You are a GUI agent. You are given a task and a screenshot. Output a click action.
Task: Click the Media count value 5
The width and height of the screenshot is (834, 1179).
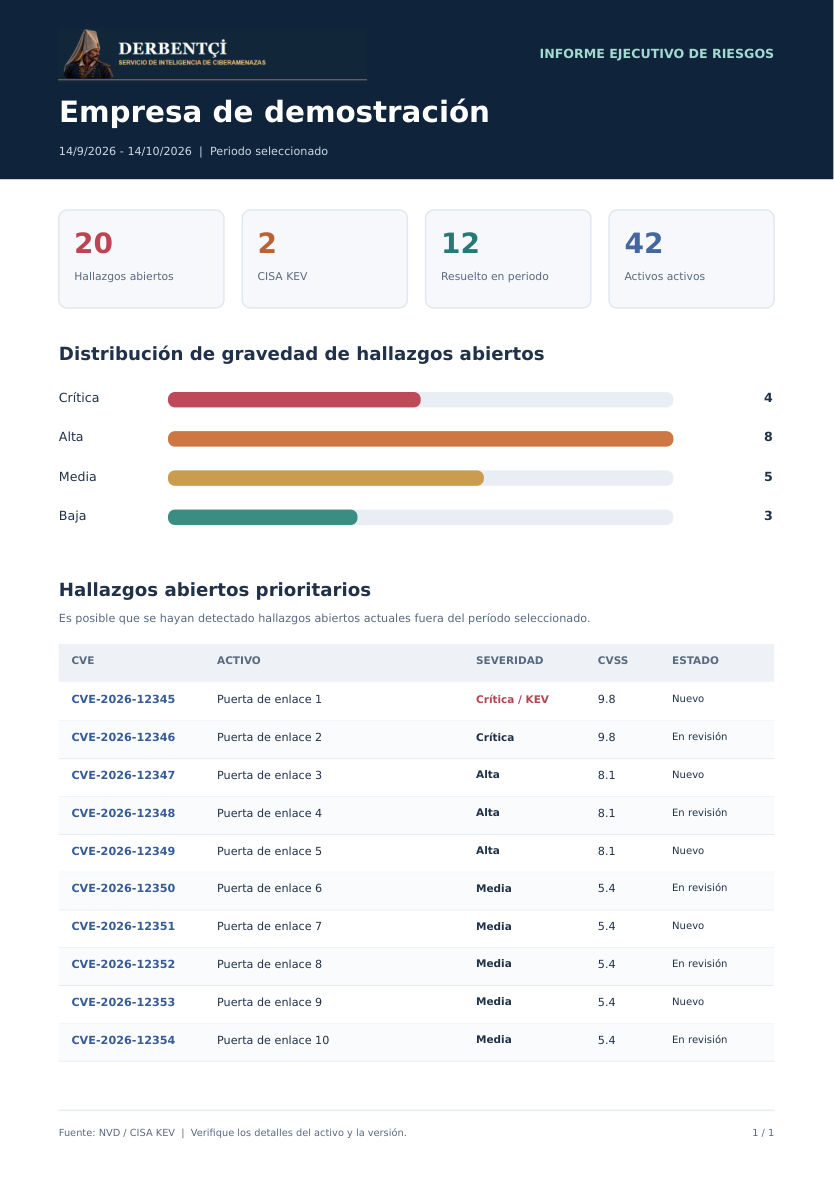768,477
